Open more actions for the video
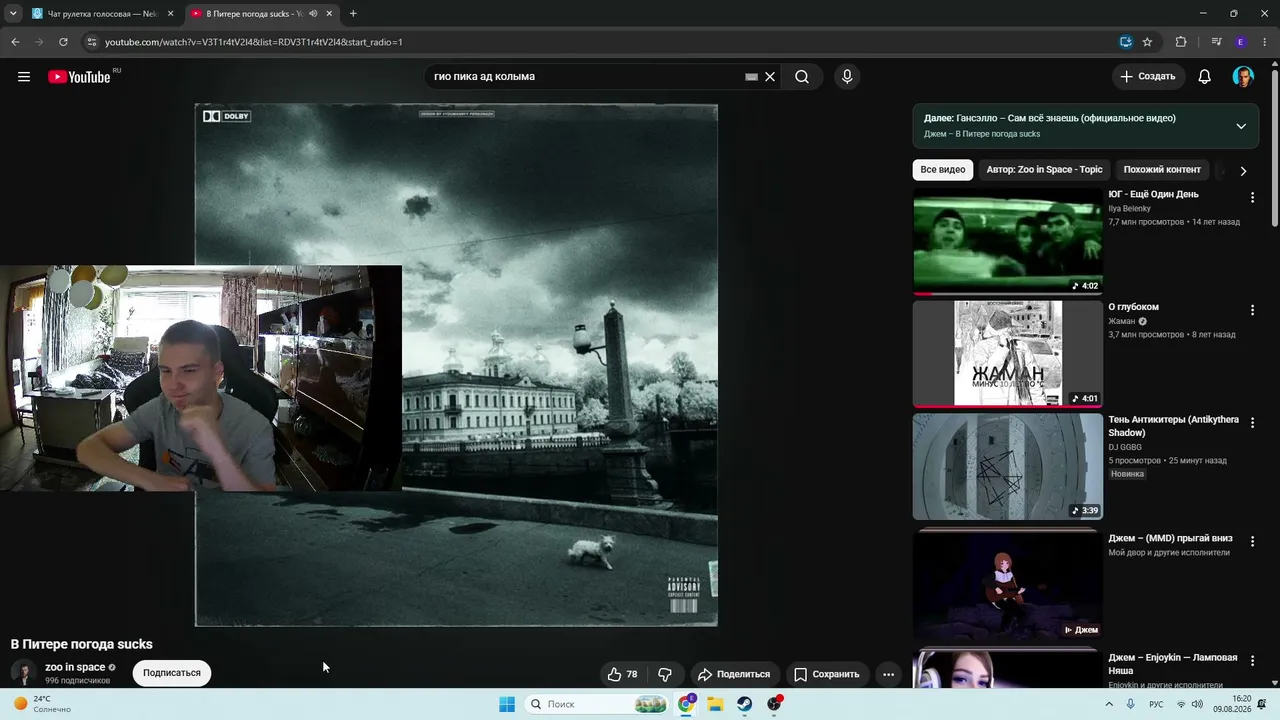Screen dimensions: 1280x720 click(x=888, y=674)
